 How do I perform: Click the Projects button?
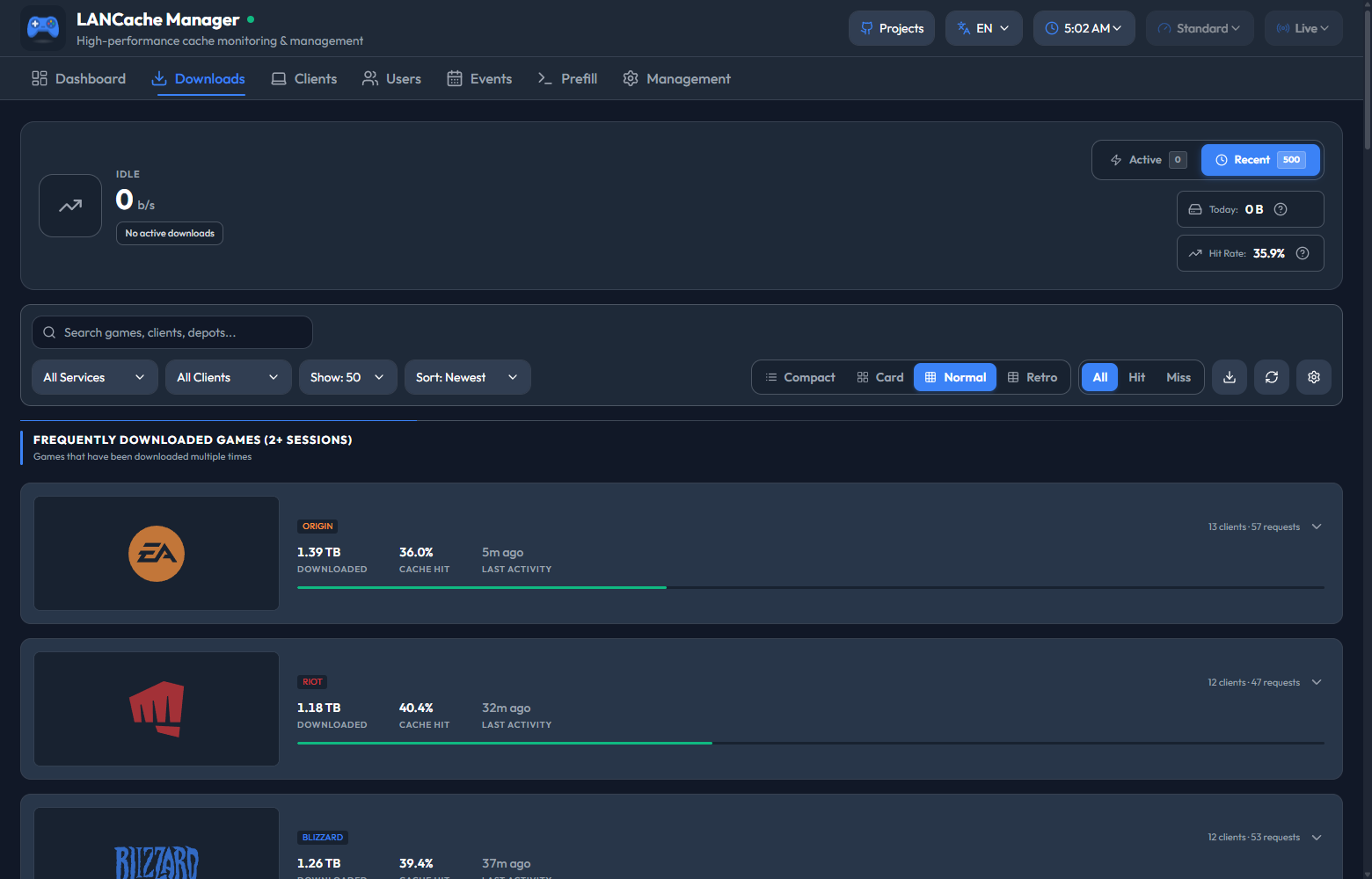pos(892,28)
